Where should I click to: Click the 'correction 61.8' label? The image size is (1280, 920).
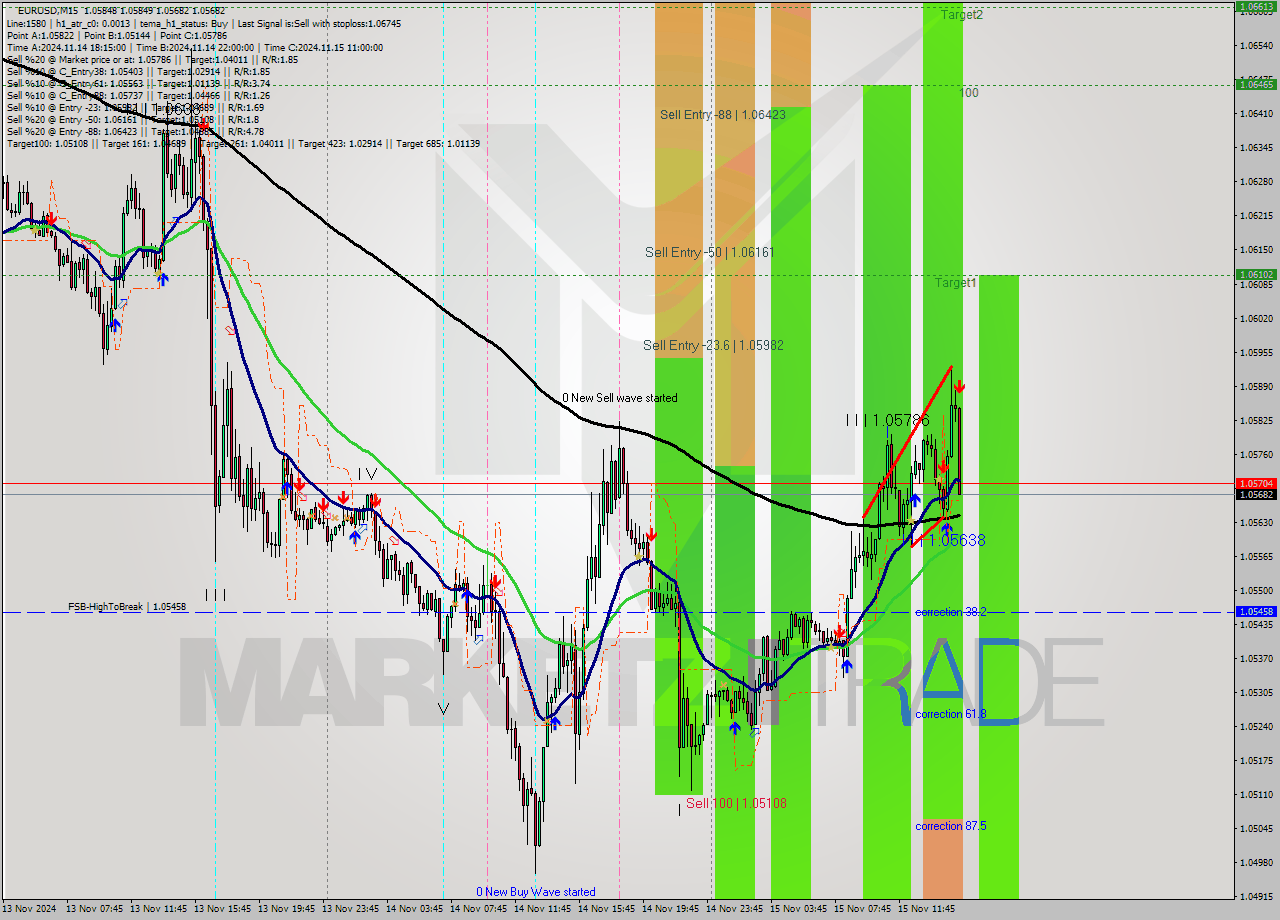[x=950, y=714]
